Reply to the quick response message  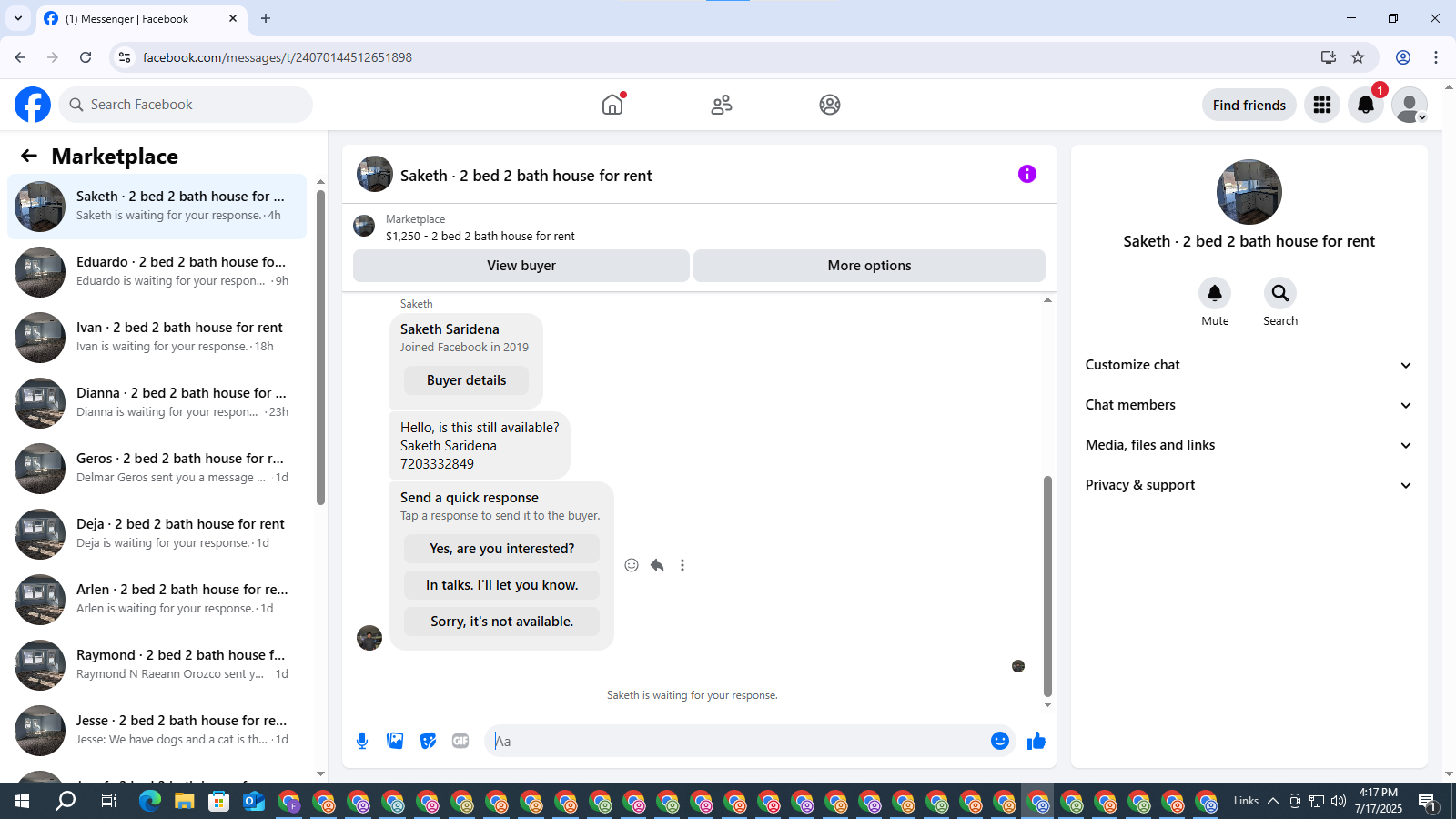[x=657, y=565]
